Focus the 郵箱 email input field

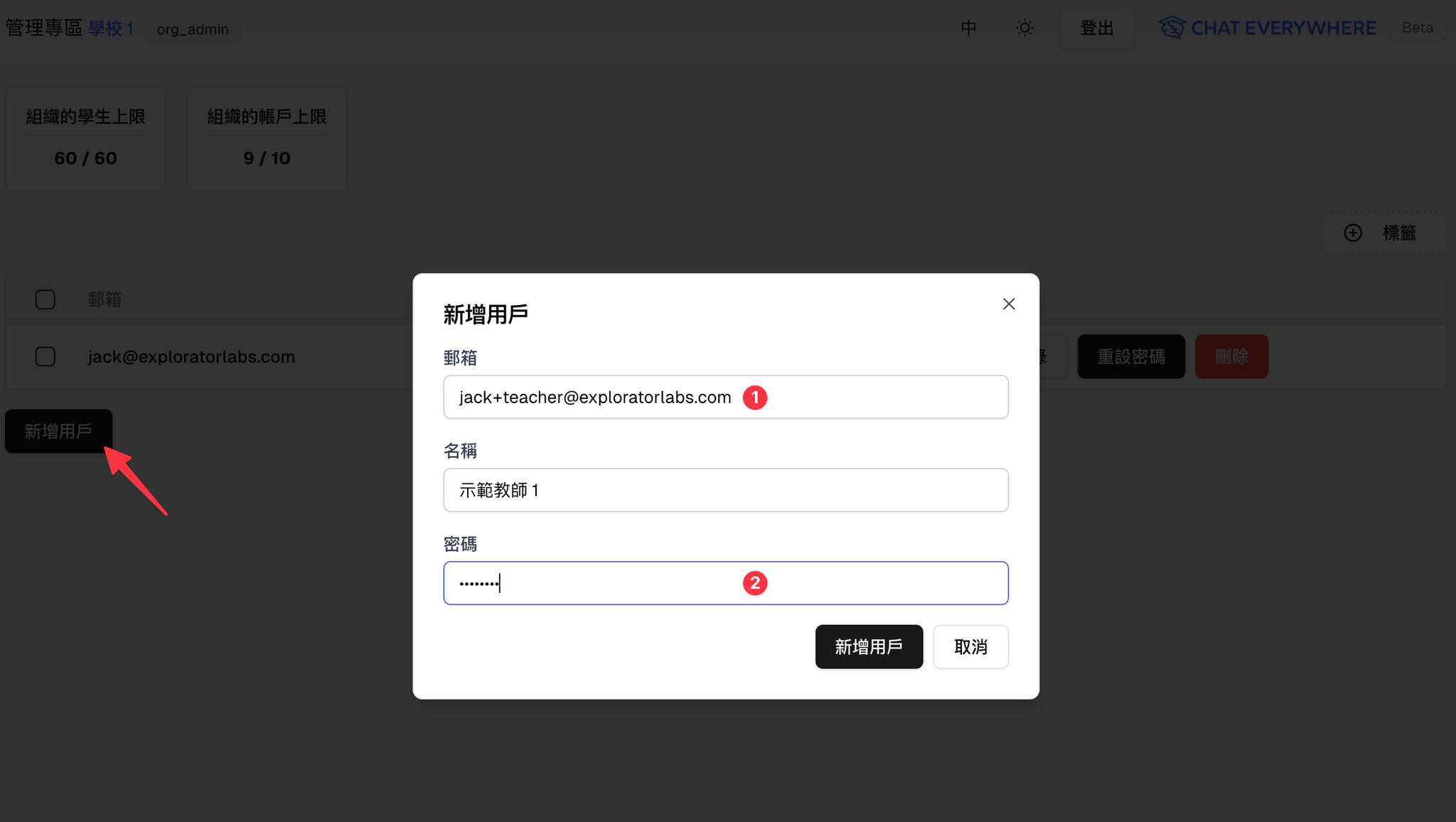click(726, 397)
